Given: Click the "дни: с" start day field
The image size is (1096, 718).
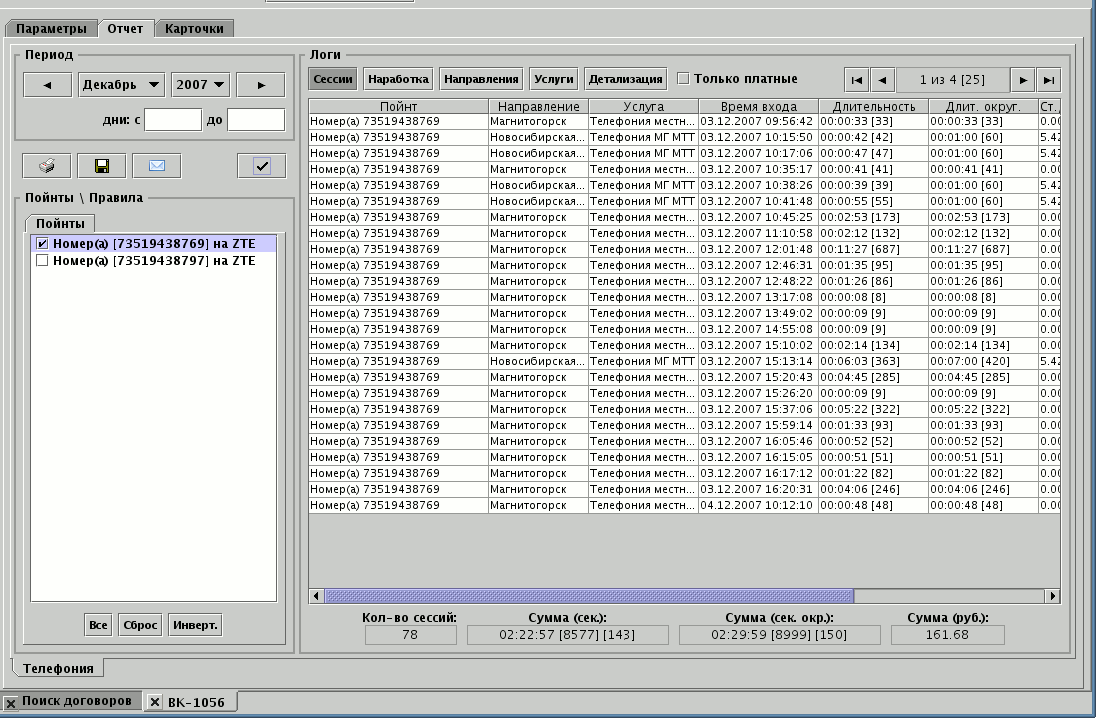Looking at the screenshot, I should tap(173, 120).
